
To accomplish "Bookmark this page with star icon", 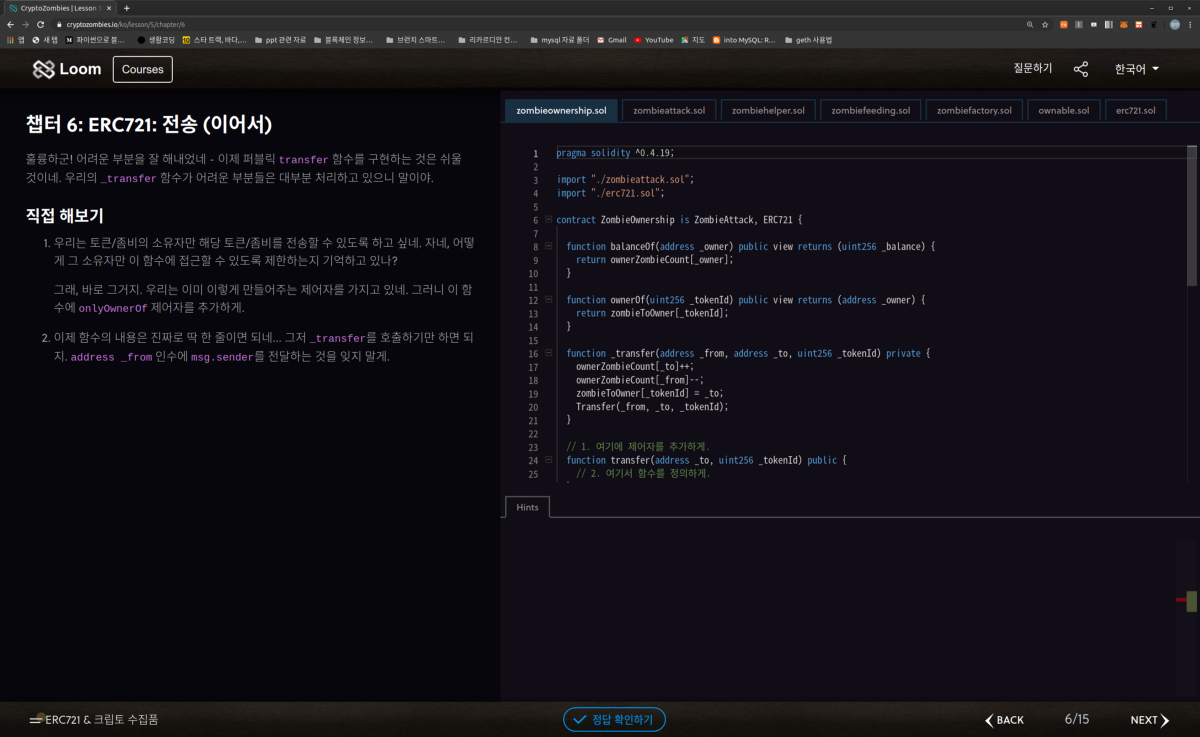I will pyautogui.click(x=1045, y=24).
